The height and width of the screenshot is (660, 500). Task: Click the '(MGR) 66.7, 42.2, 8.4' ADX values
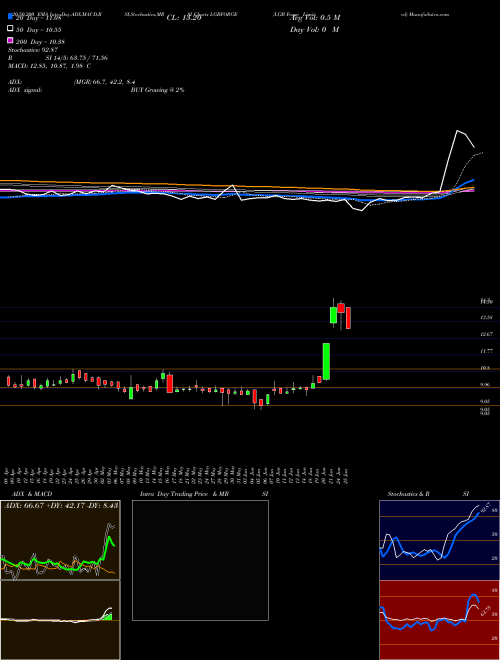pos(104,82)
